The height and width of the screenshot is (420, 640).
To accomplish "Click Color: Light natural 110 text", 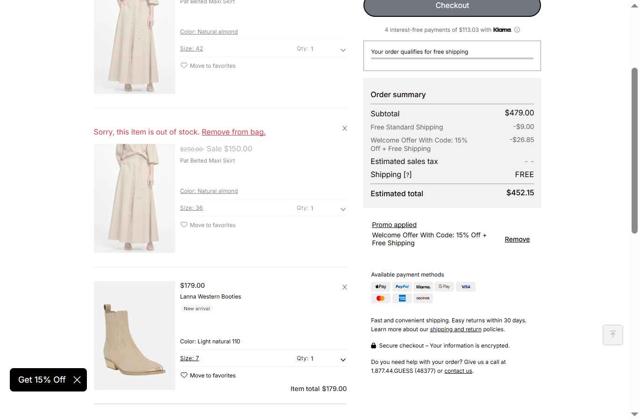I will 210,342.
